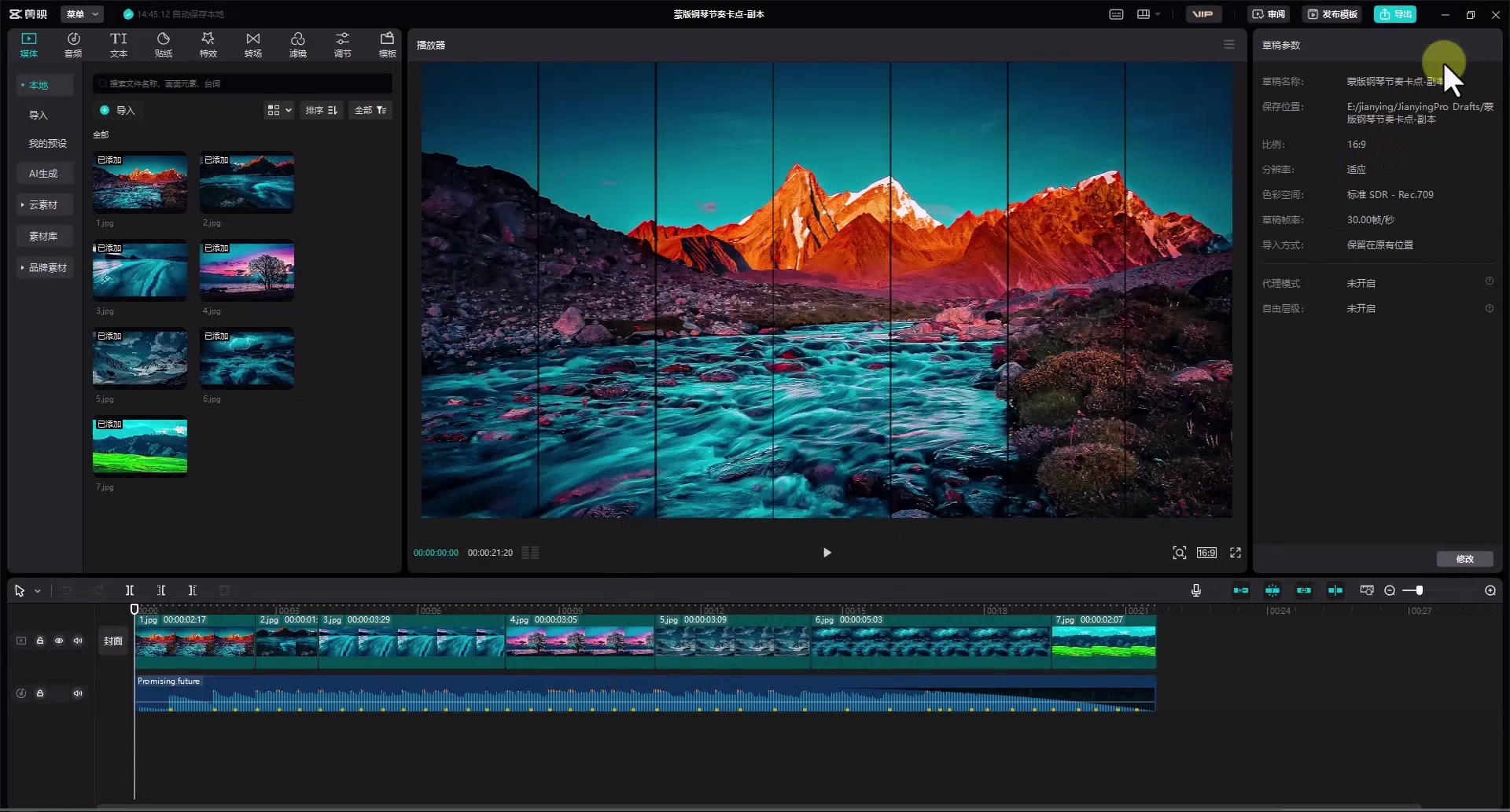
Task: Open the 全部 filter dropdown
Action: point(370,110)
